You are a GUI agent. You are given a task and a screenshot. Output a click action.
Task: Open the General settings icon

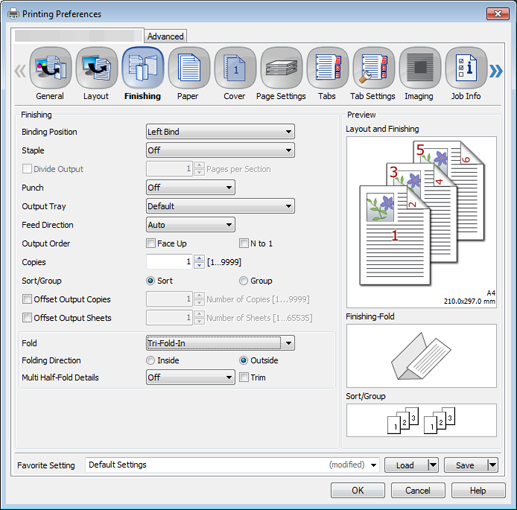[x=50, y=68]
